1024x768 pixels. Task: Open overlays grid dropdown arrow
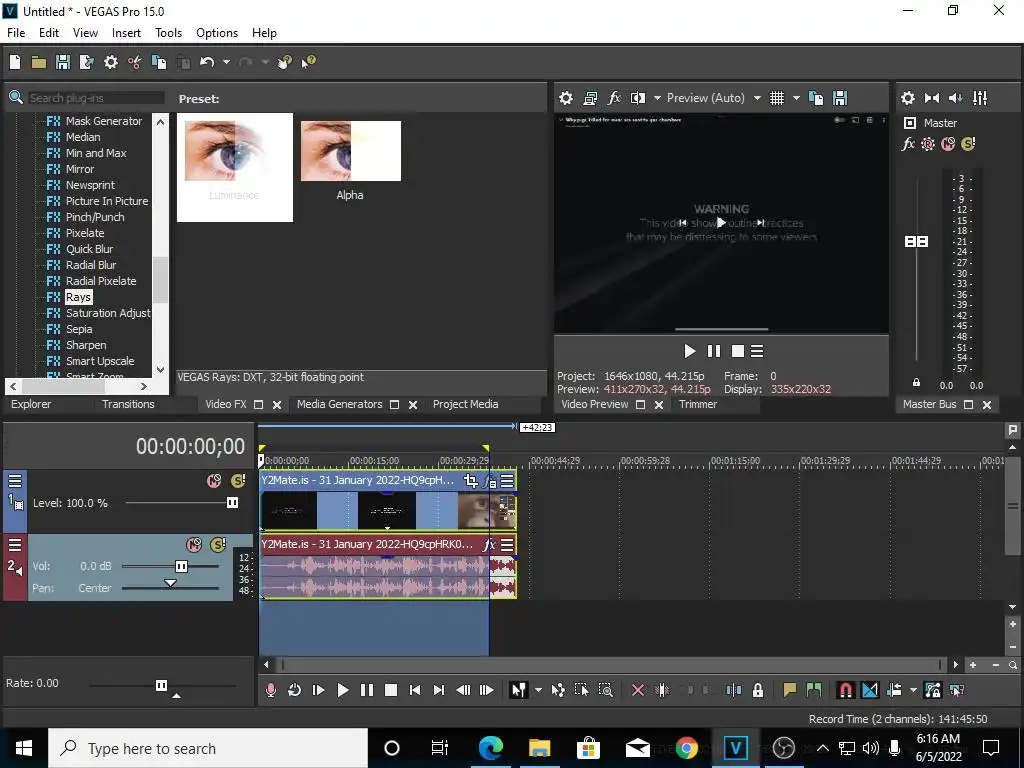click(796, 98)
